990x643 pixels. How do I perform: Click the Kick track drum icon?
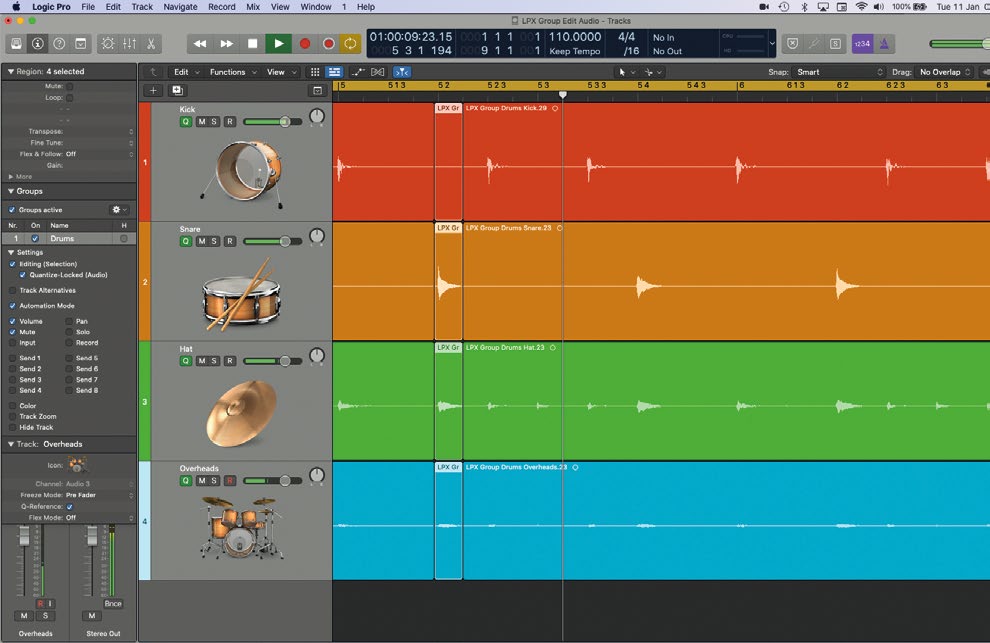[243, 172]
